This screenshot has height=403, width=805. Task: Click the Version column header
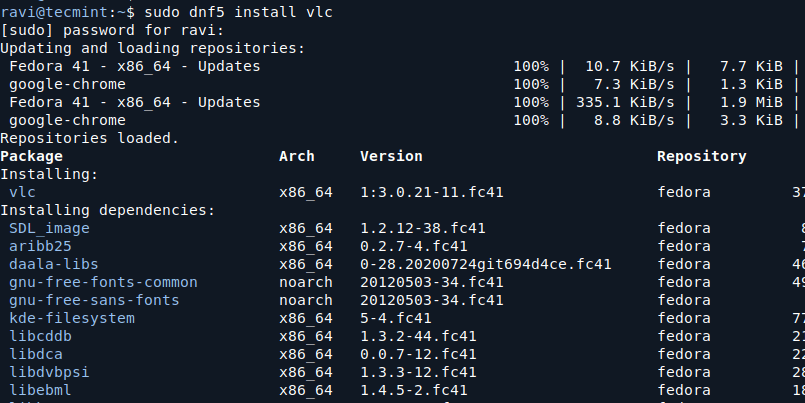point(391,156)
